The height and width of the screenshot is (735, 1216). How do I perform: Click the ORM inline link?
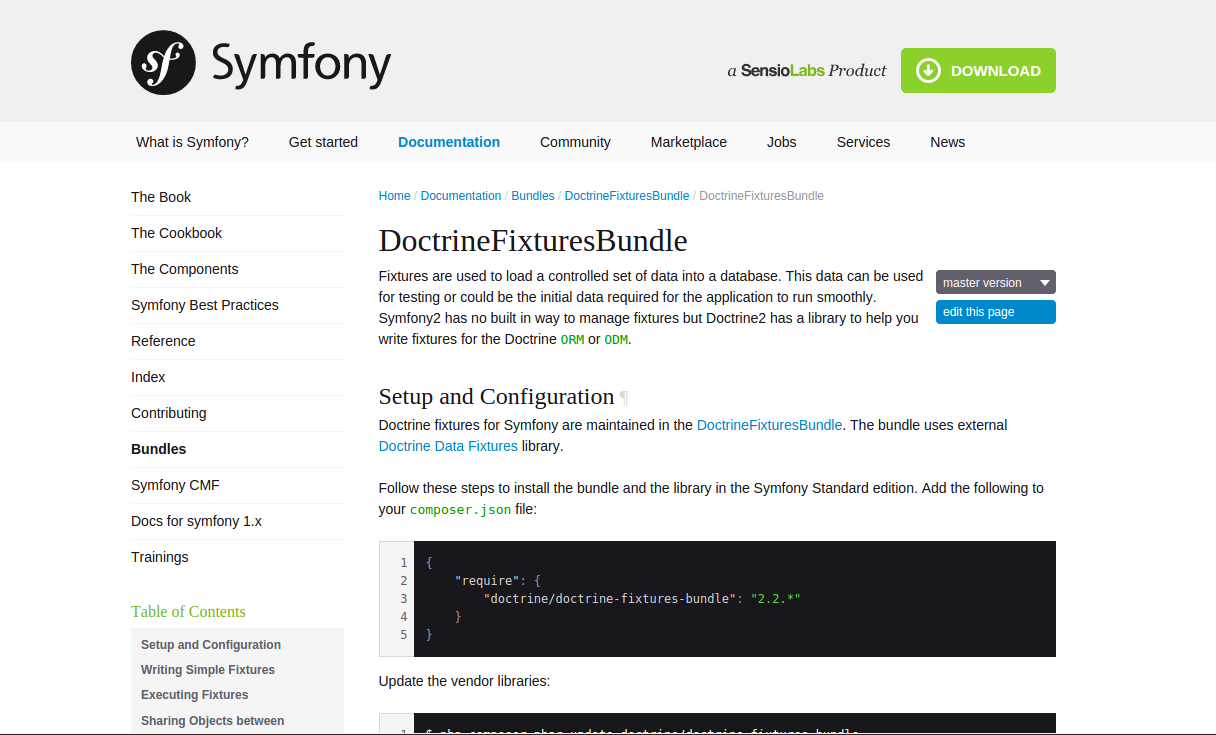[572, 340]
